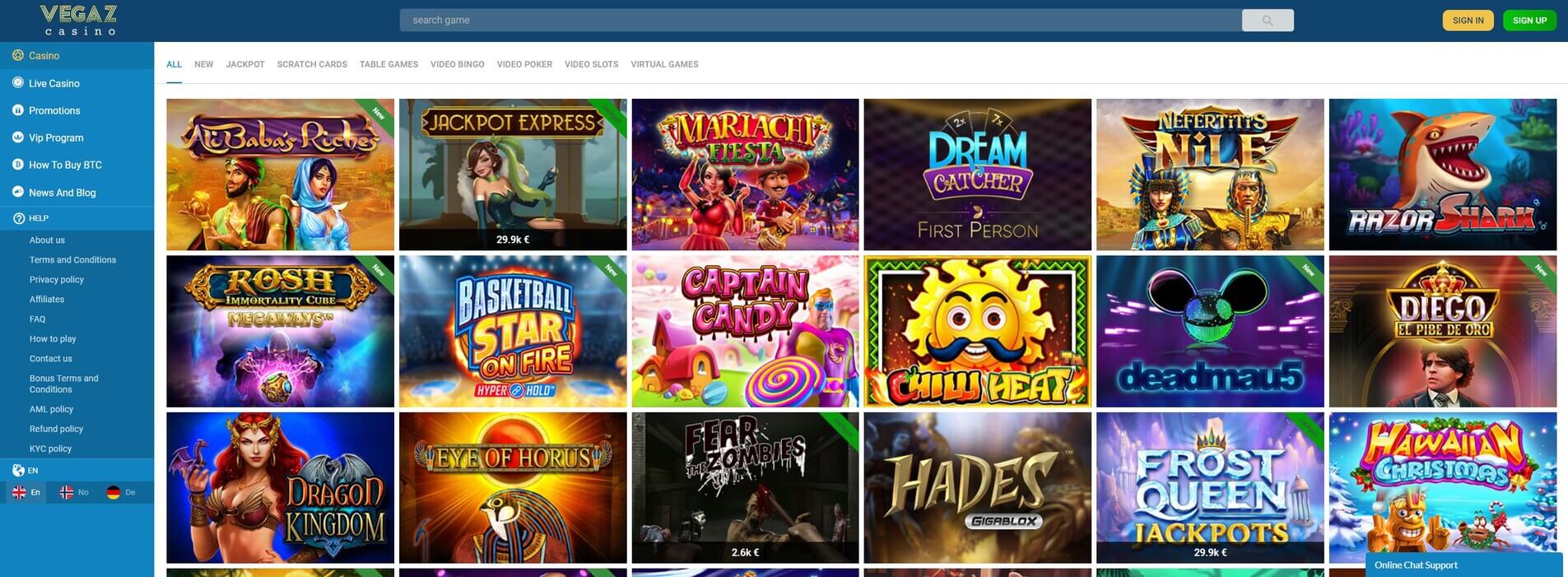Click the magnifier search button
This screenshot has height=577, width=1568.
[x=1268, y=21]
